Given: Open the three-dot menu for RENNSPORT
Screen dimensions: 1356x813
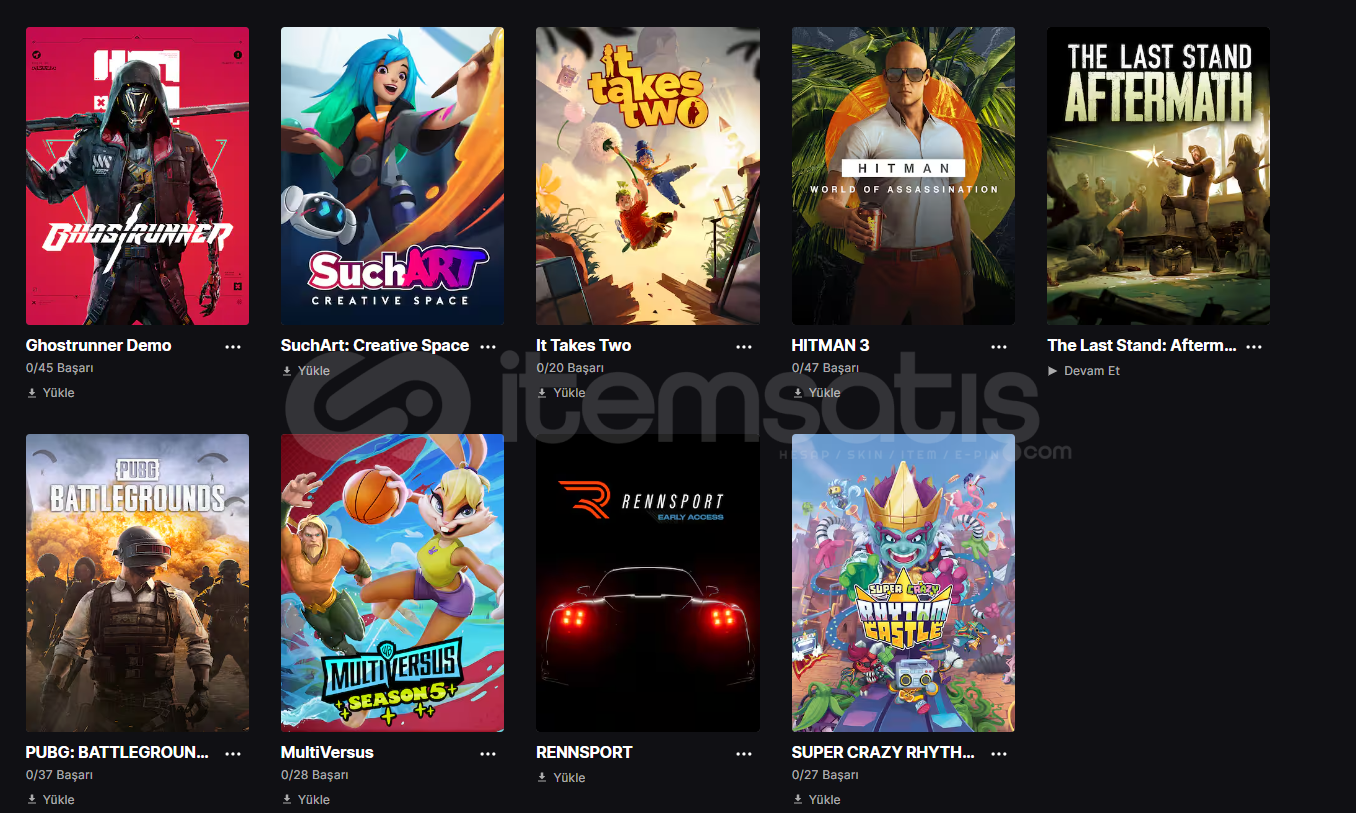Looking at the screenshot, I should pos(744,753).
